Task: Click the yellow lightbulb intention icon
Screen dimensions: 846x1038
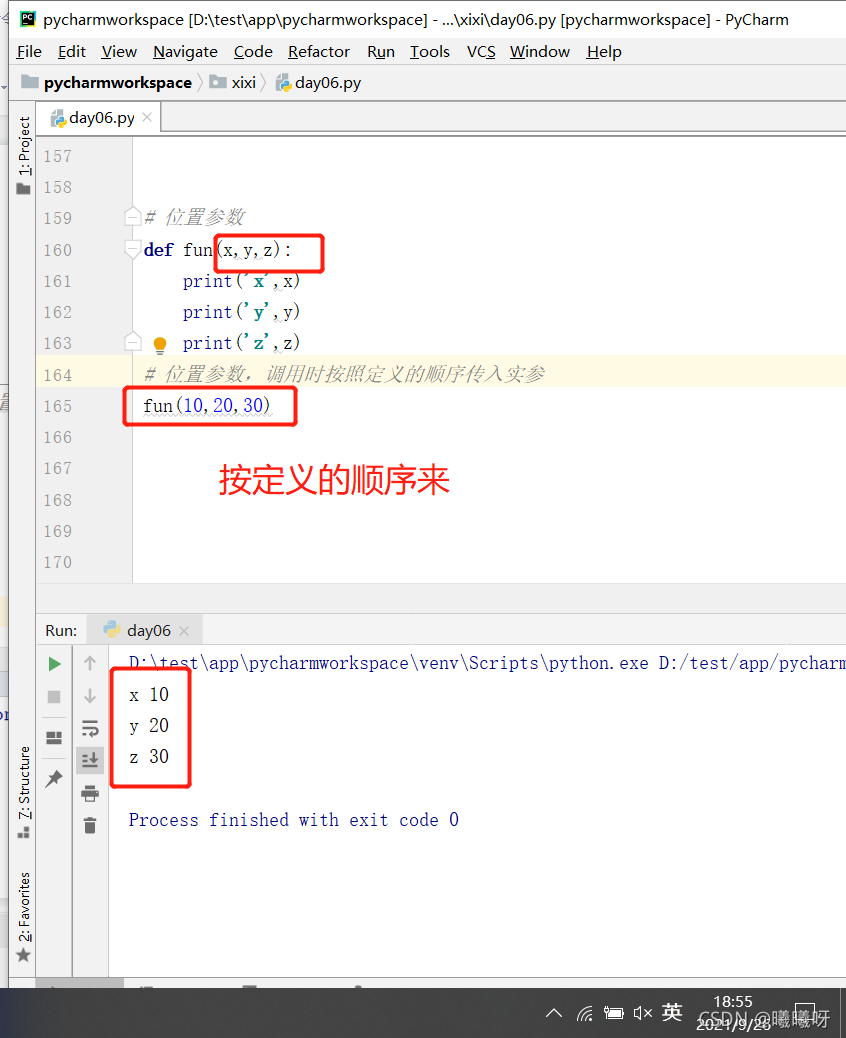Action: pyautogui.click(x=160, y=344)
